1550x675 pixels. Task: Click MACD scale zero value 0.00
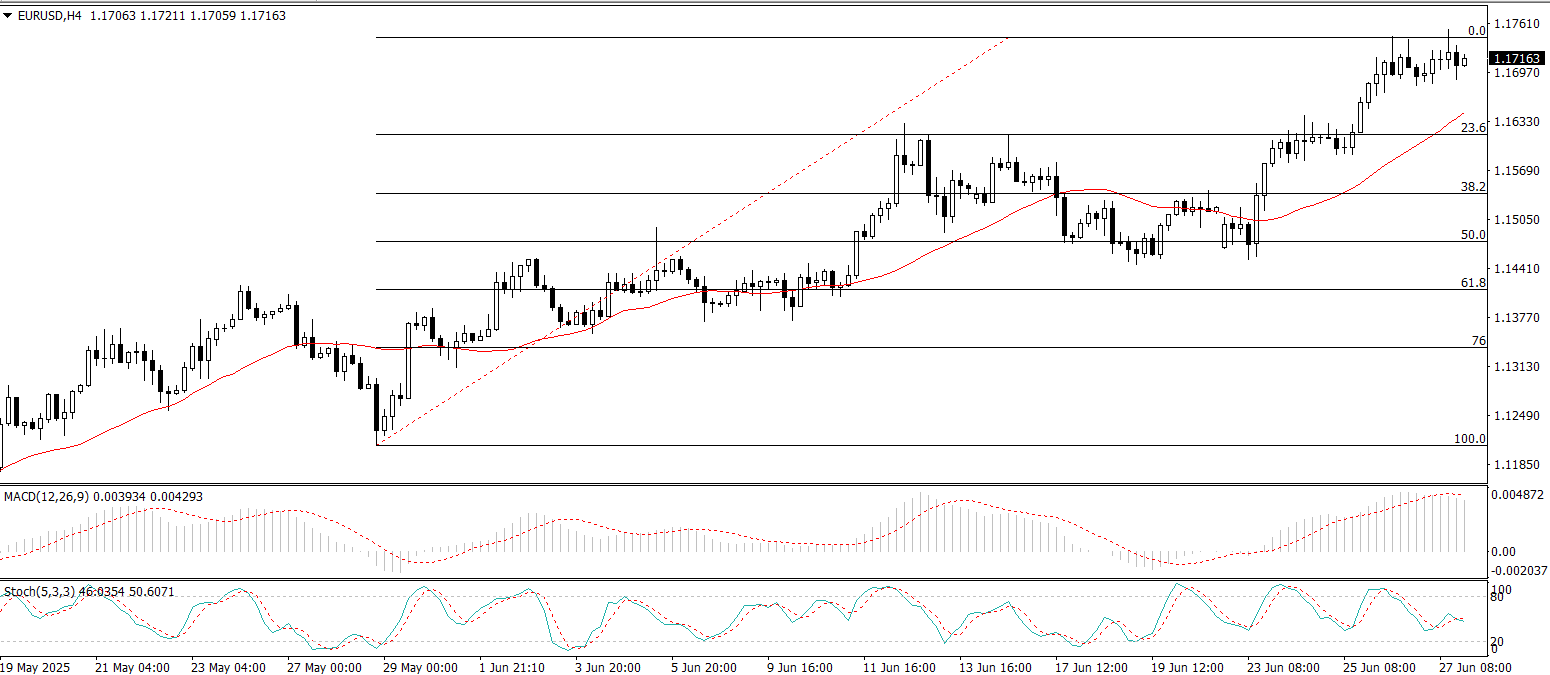(x=1503, y=552)
